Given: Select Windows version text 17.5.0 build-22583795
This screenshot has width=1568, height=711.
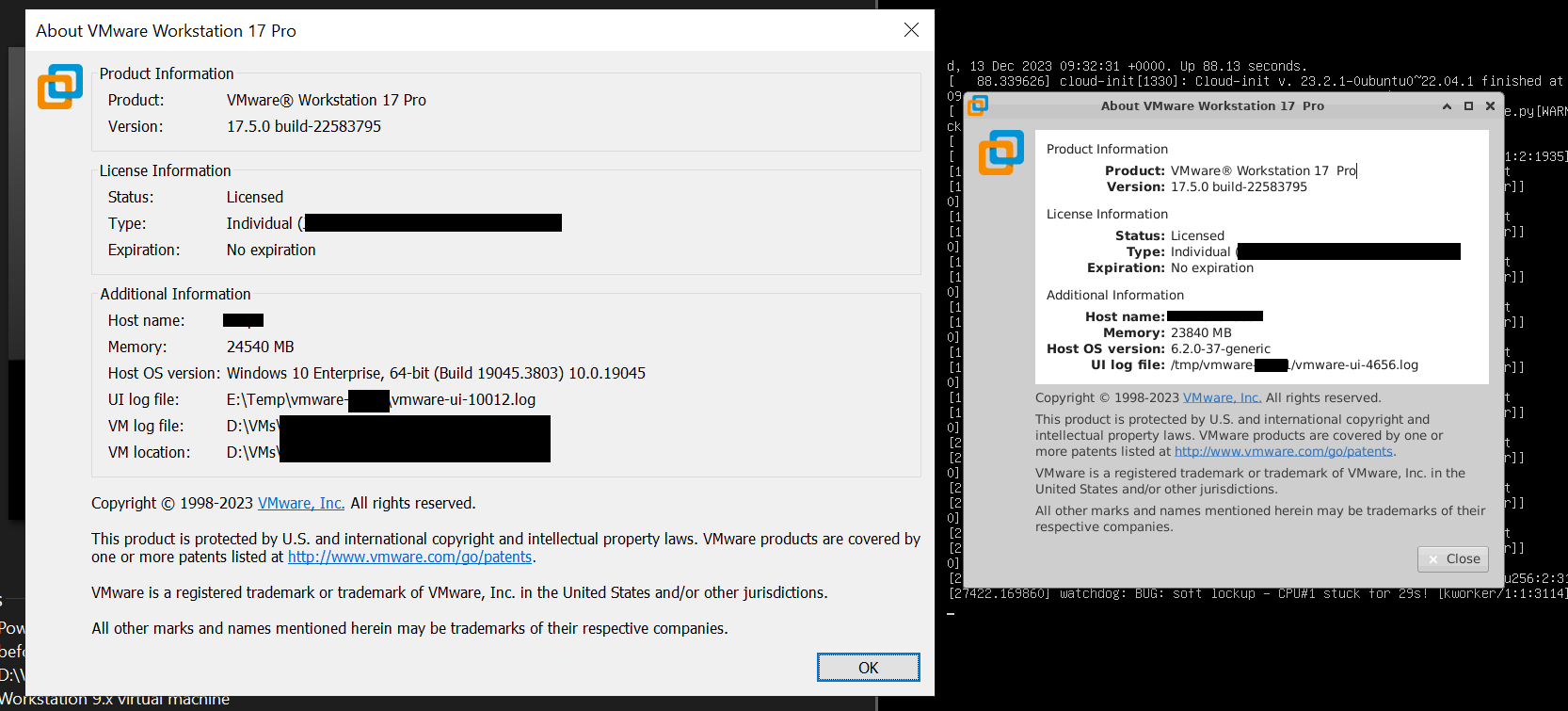Looking at the screenshot, I should pyautogui.click(x=304, y=126).
